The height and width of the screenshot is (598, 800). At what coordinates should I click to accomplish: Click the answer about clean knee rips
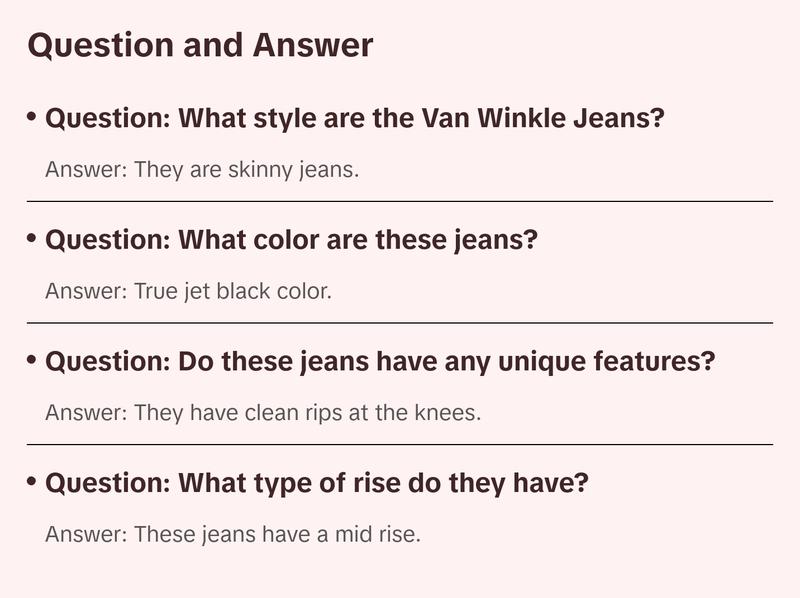click(263, 412)
